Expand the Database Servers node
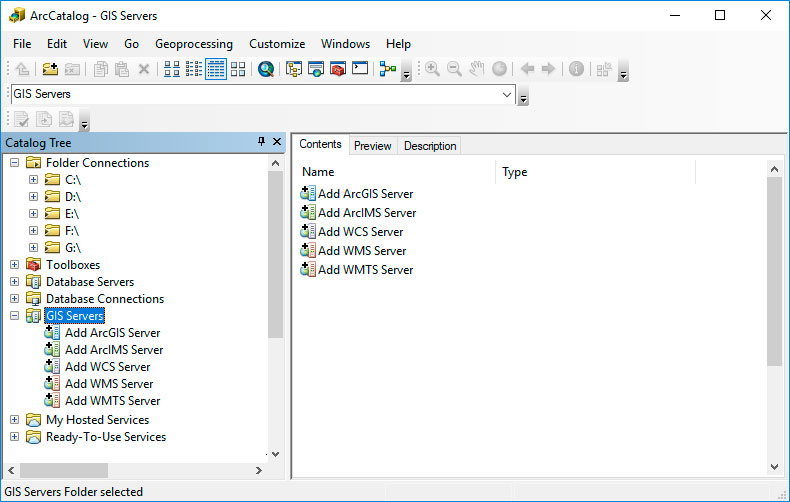Image resolution: width=790 pixels, height=502 pixels. (x=15, y=282)
